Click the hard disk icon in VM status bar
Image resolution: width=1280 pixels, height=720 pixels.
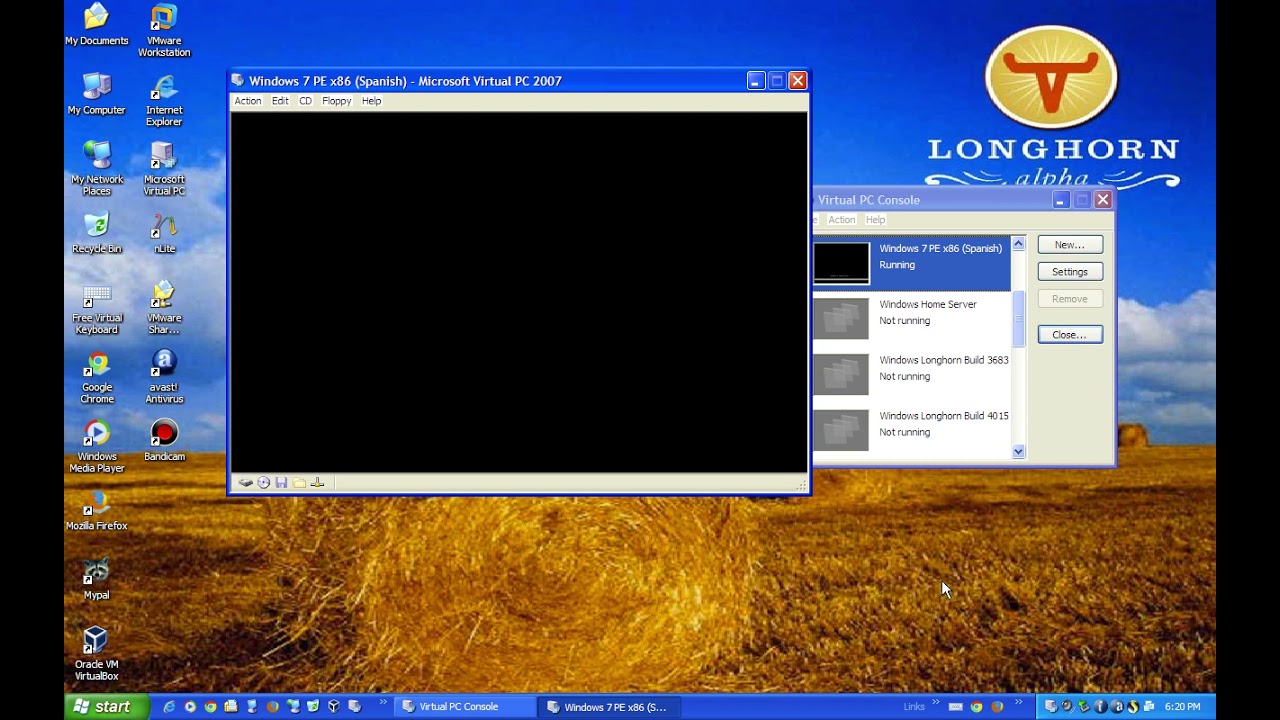coord(245,483)
